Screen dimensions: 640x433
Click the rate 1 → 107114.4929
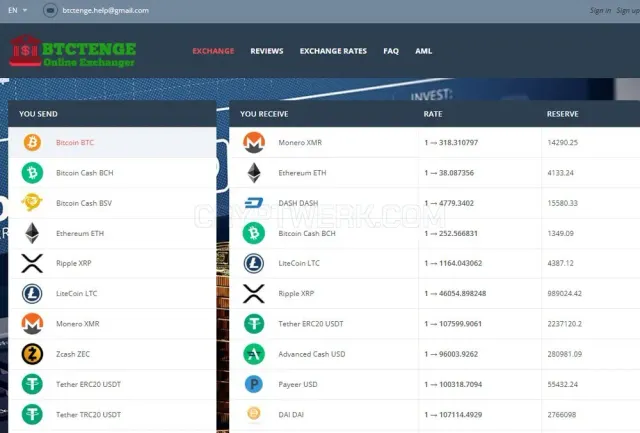tap(453, 415)
